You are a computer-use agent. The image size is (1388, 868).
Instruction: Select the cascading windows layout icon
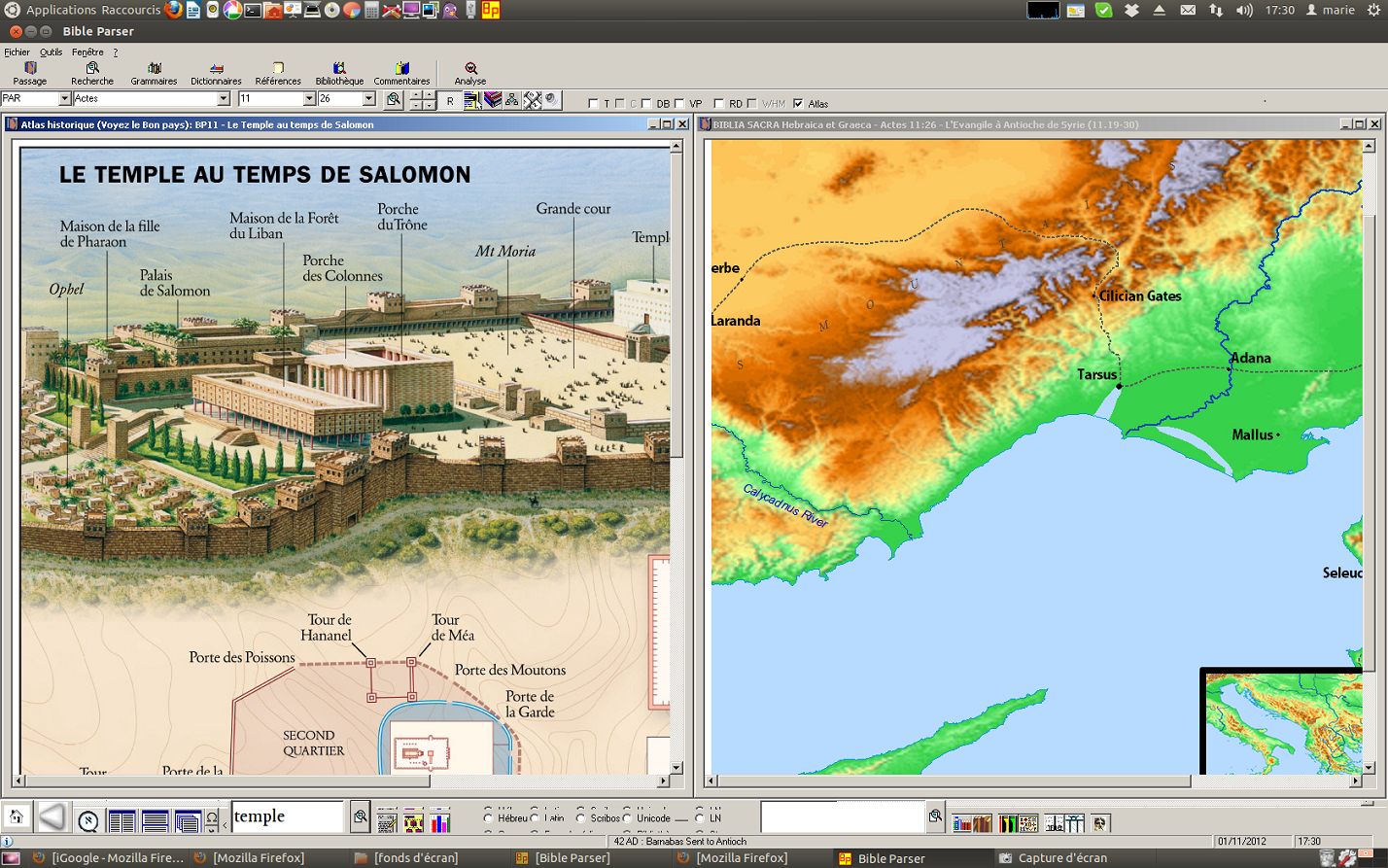[188, 821]
